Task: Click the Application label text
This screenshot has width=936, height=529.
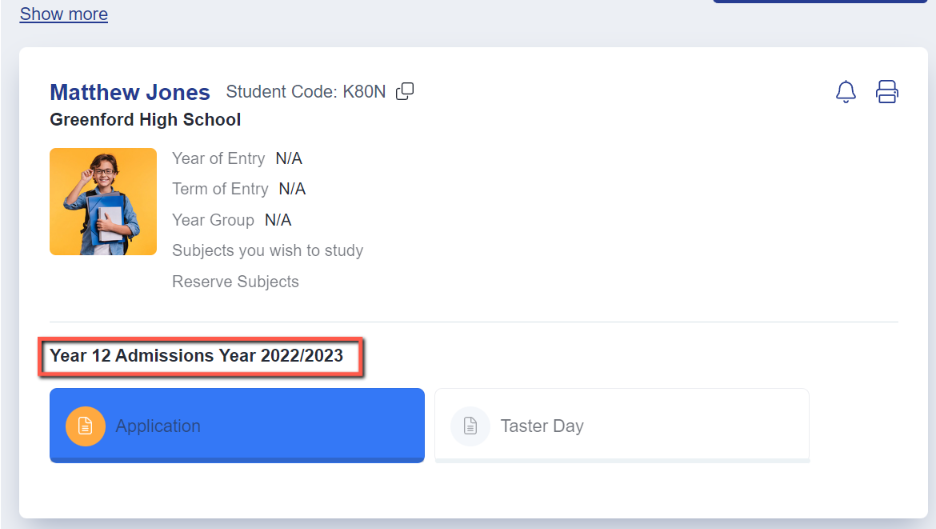Action: [x=158, y=426]
